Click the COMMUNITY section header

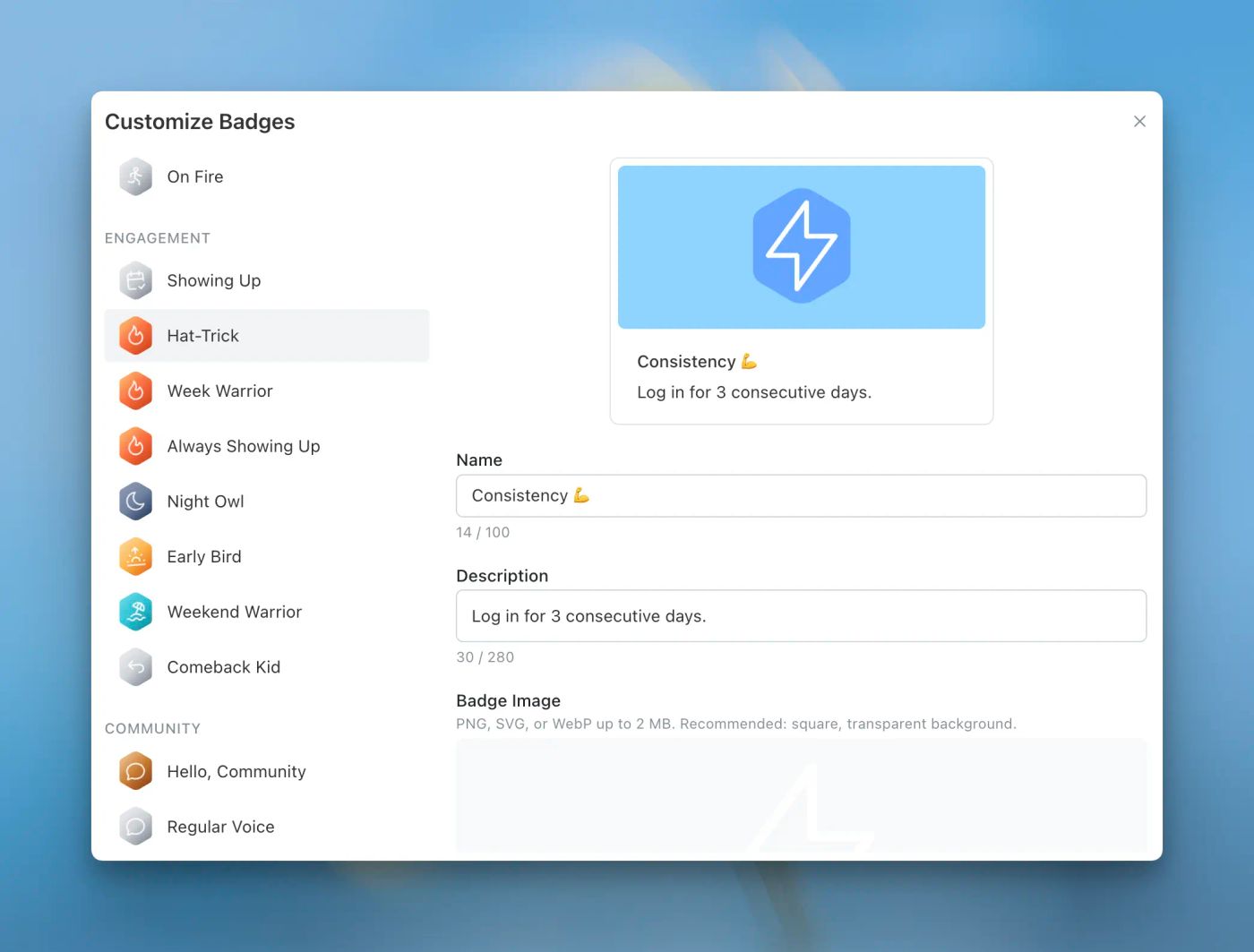[x=152, y=729]
